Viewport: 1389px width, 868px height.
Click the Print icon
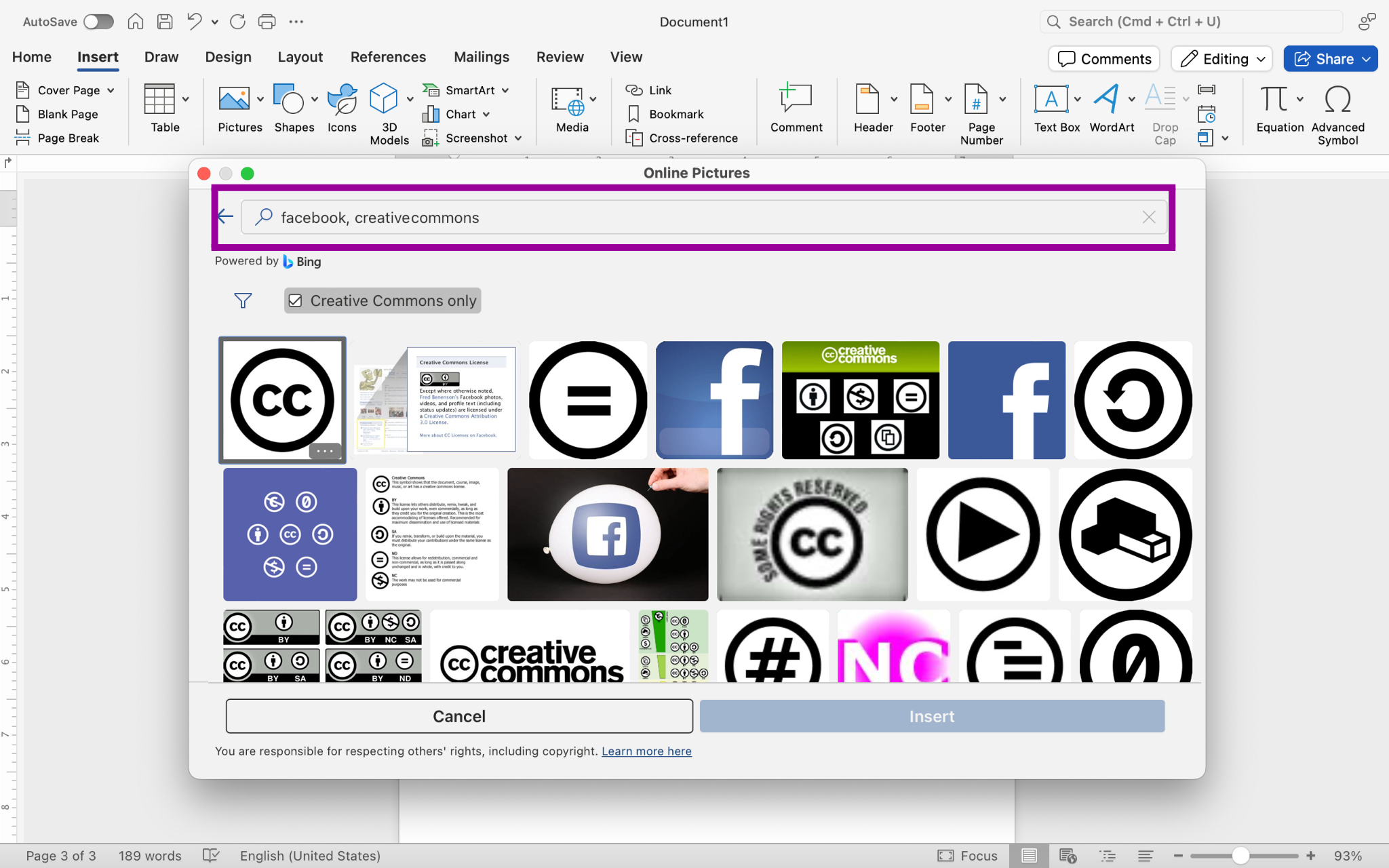tap(267, 22)
